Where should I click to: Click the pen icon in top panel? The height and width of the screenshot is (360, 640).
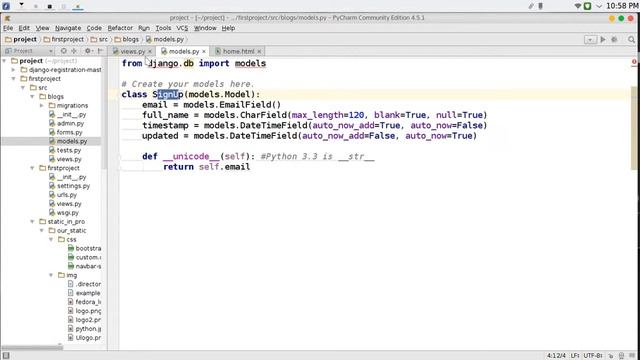(531, 6)
